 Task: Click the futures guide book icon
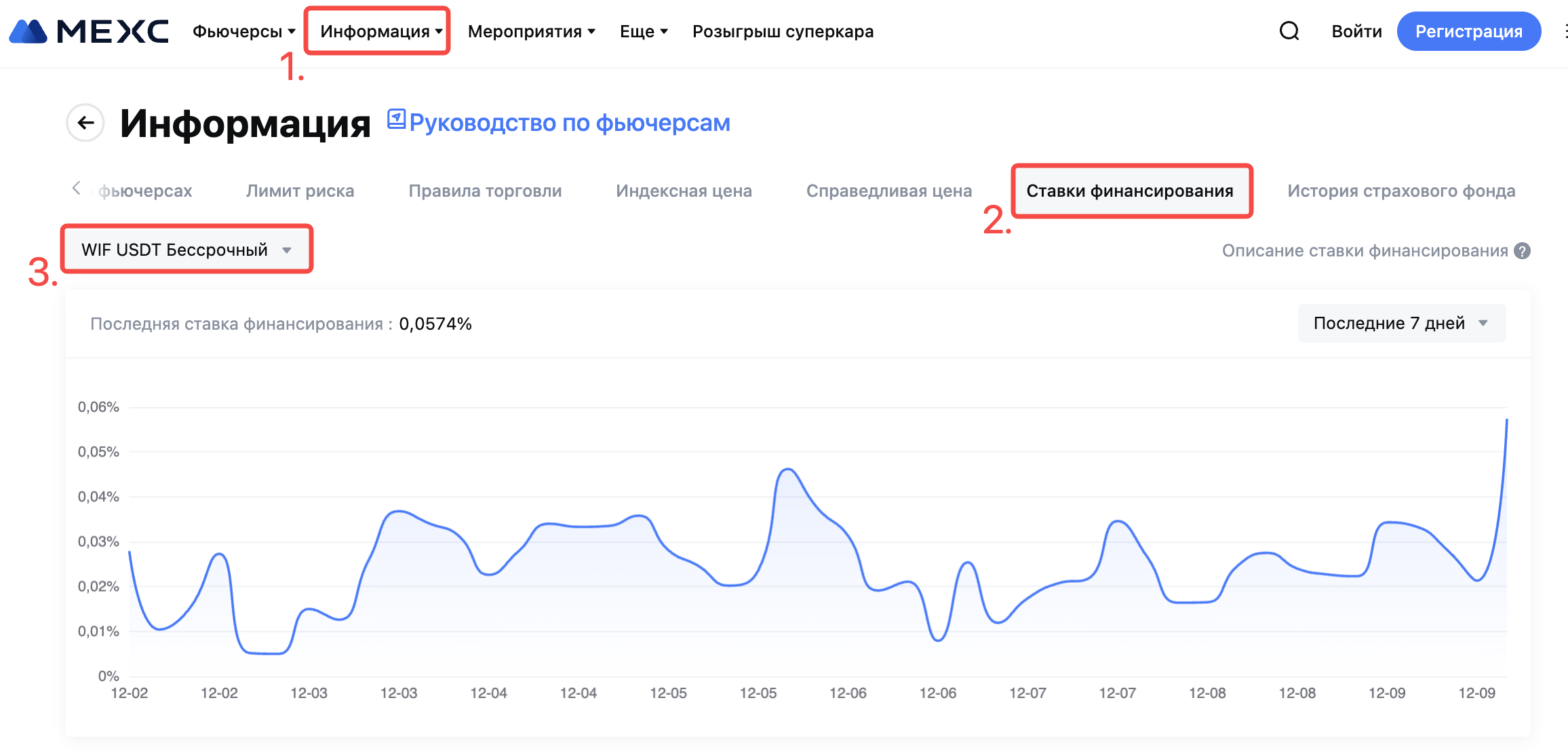pyautogui.click(x=396, y=119)
